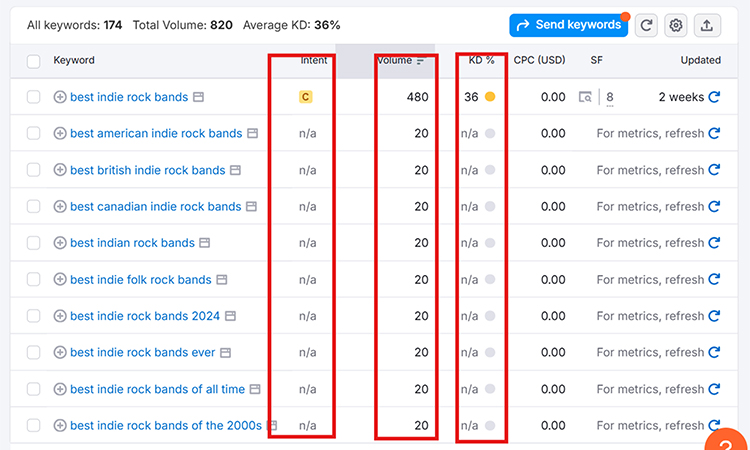View SERP icon beside best indie rock bands ever

click(225, 352)
